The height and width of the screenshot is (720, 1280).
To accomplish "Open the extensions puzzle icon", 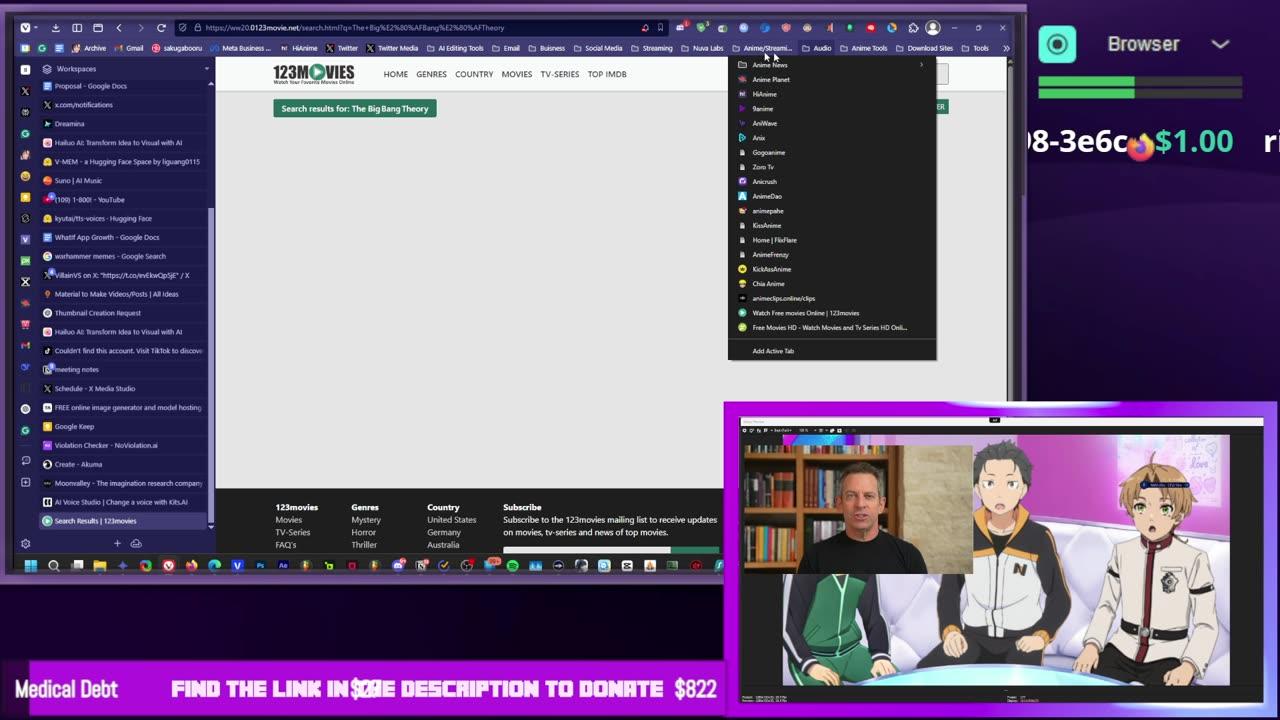I will pos(913,28).
